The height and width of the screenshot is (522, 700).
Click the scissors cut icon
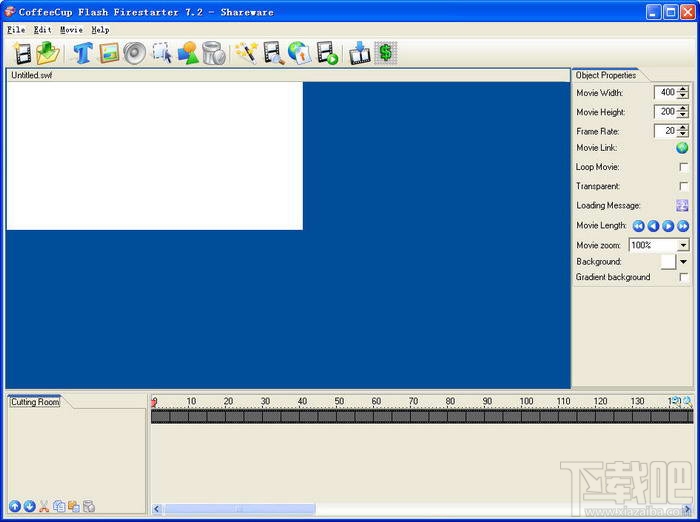pos(44,506)
